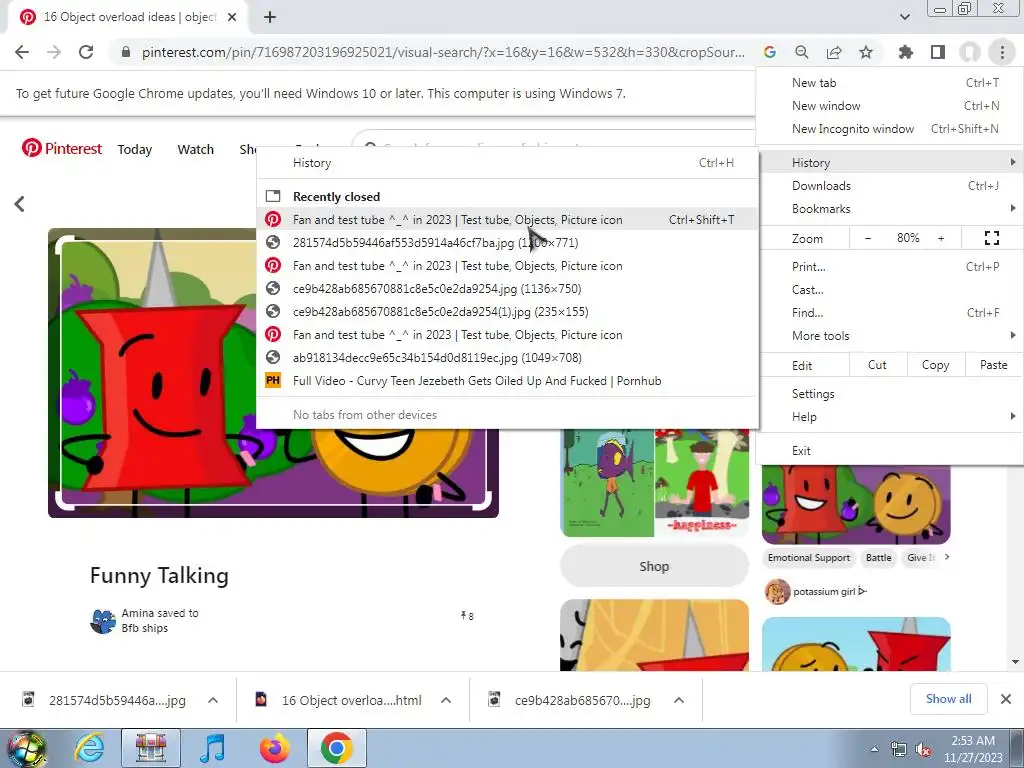Choose Find in Chrome menu

click(x=890, y=313)
